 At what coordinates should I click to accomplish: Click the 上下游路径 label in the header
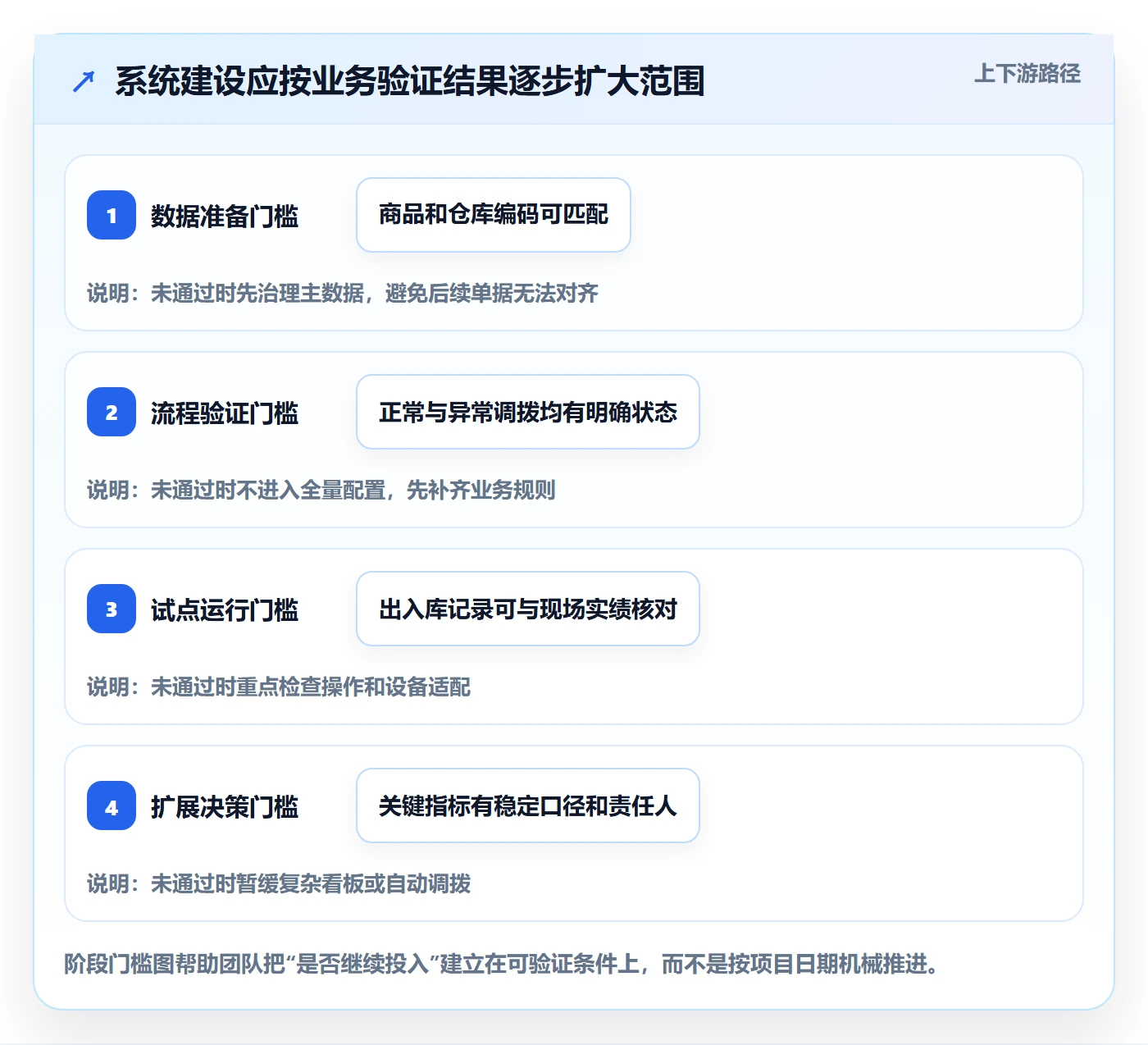pyautogui.click(x=1027, y=74)
